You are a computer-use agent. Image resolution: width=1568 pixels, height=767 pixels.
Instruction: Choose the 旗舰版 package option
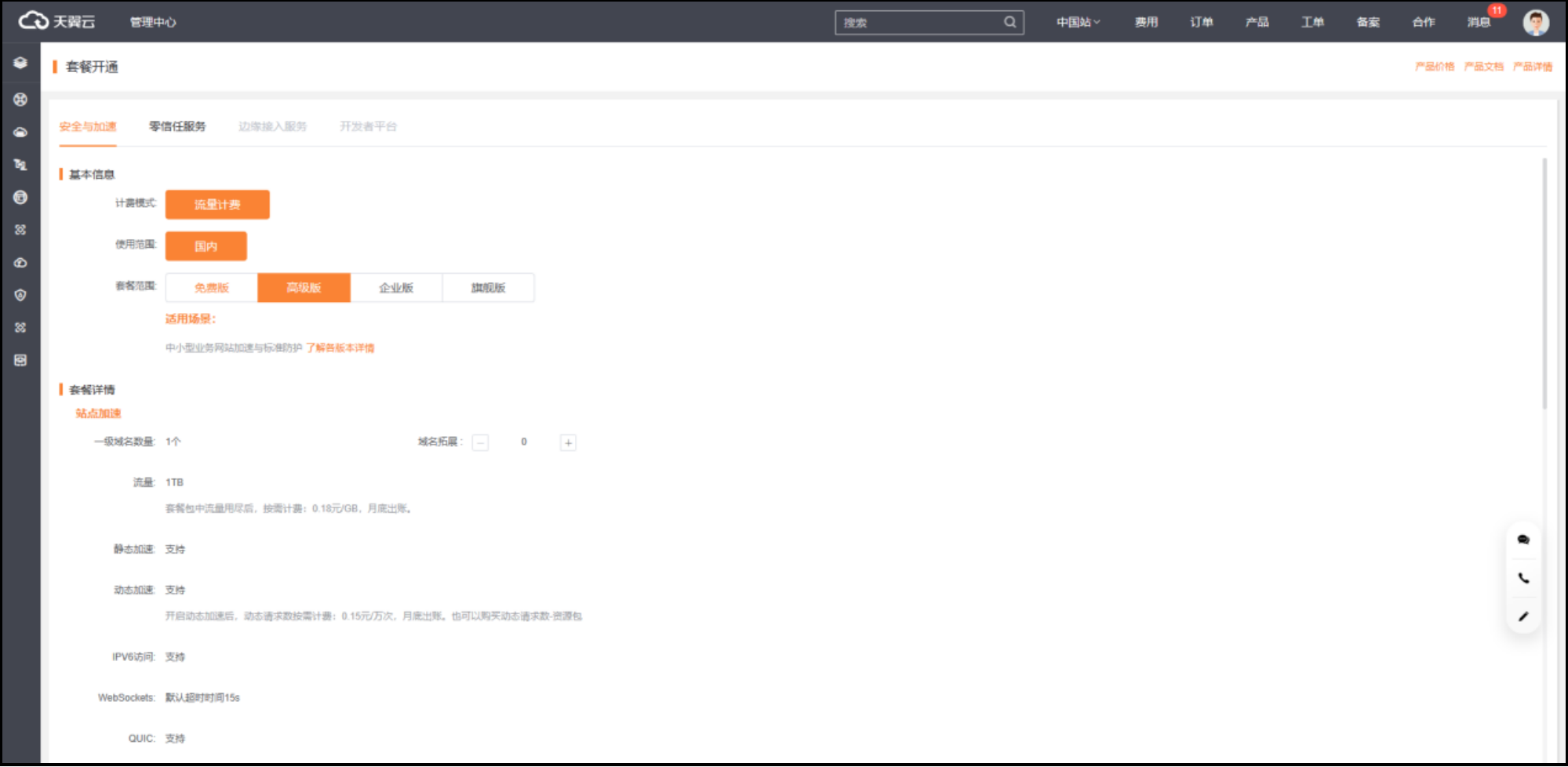(488, 288)
